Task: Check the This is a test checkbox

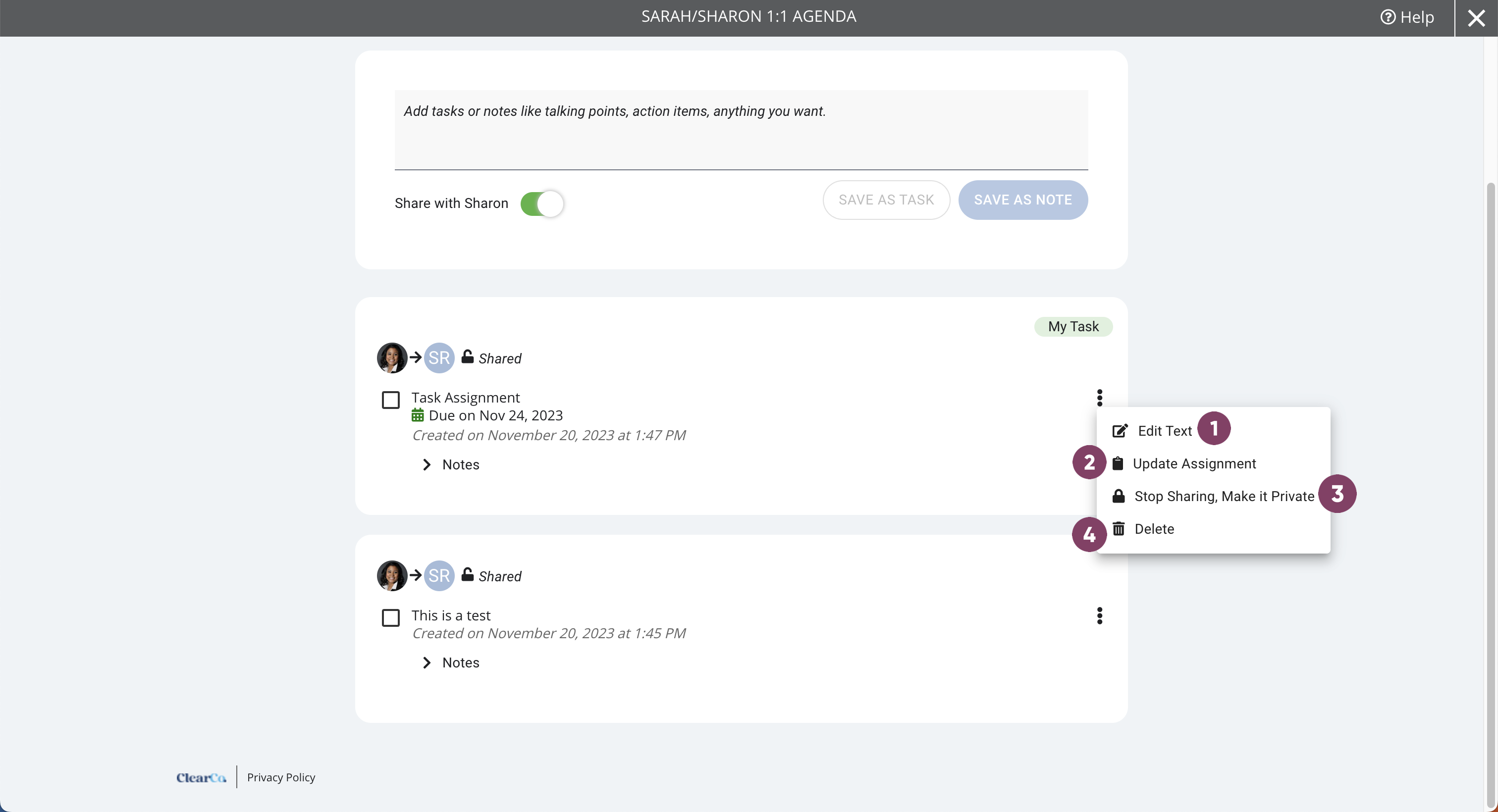Action: (x=391, y=617)
